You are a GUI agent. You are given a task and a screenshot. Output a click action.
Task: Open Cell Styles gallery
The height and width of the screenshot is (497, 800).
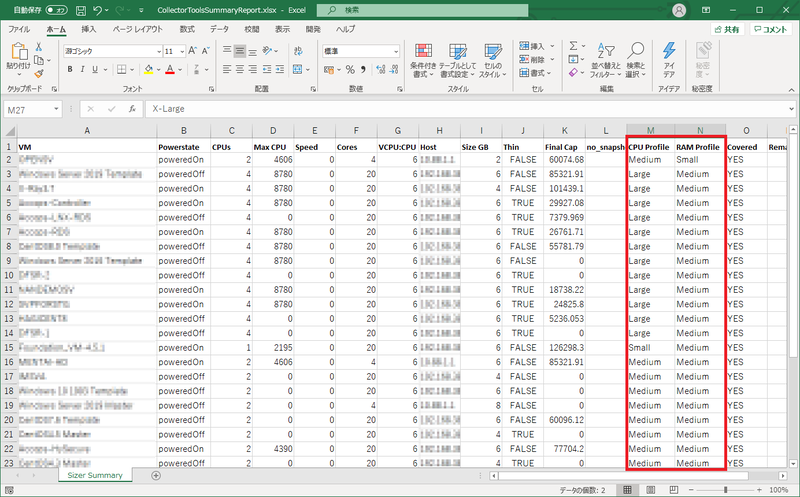492,61
